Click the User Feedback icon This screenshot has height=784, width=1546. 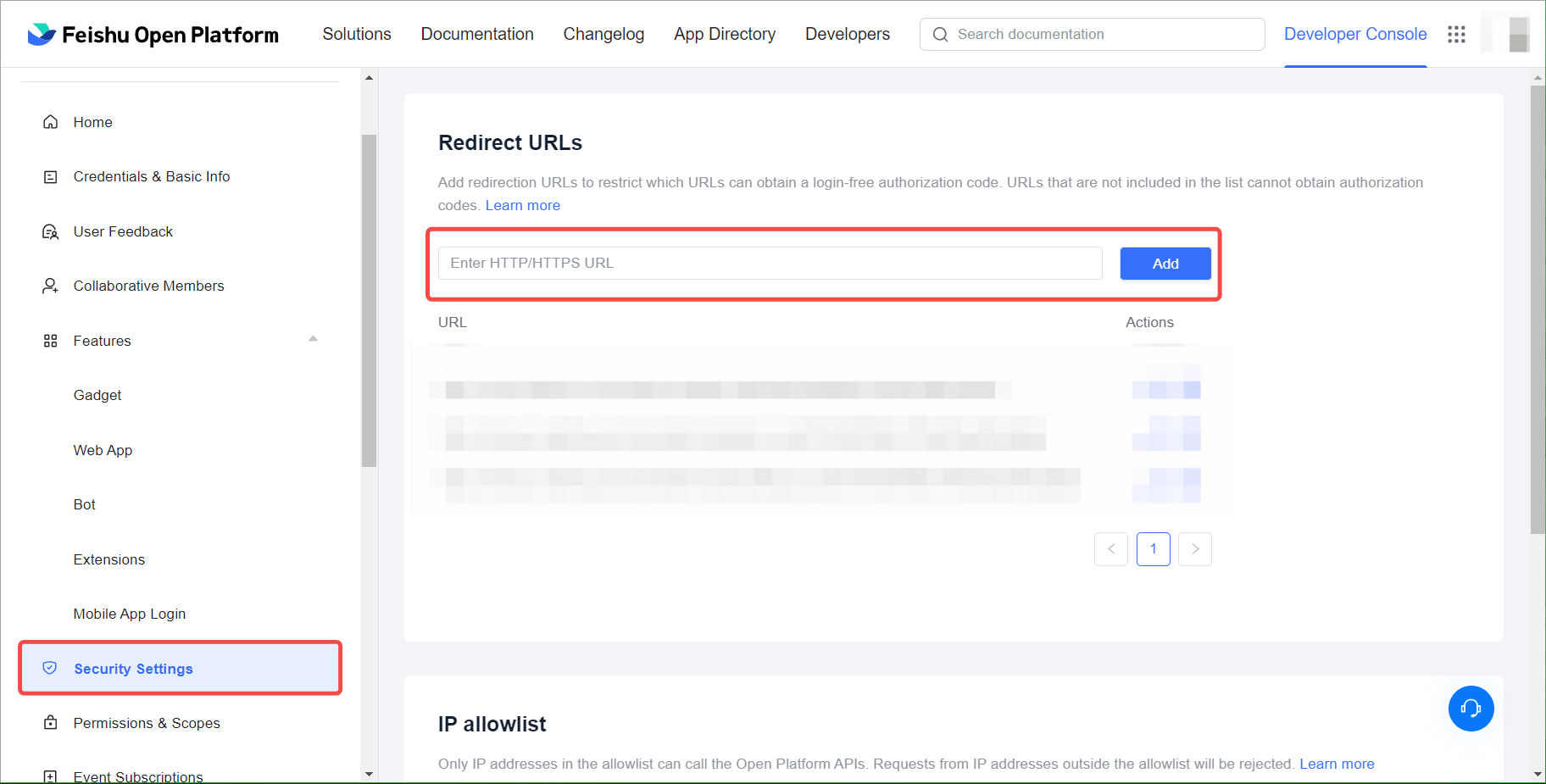pyautogui.click(x=51, y=232)
